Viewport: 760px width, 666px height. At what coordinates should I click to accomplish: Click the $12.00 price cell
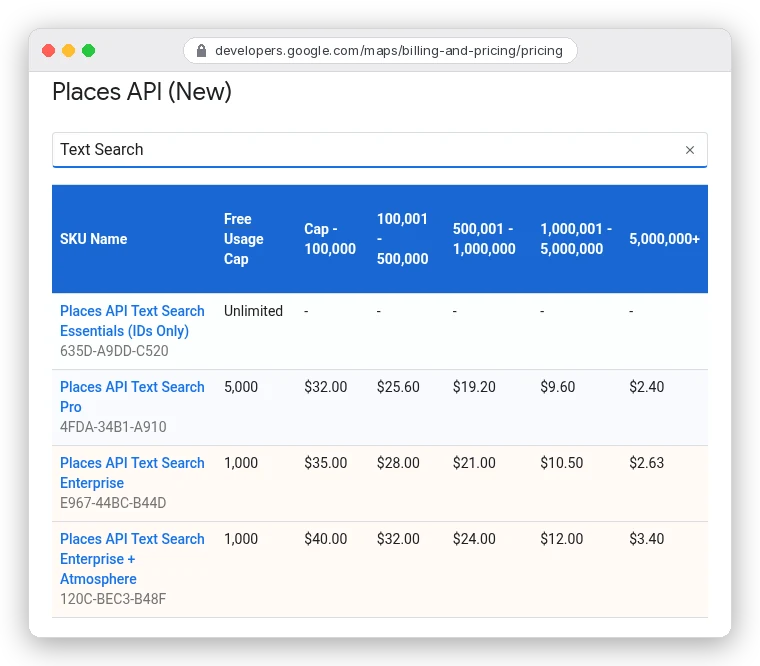click(562, 539)
